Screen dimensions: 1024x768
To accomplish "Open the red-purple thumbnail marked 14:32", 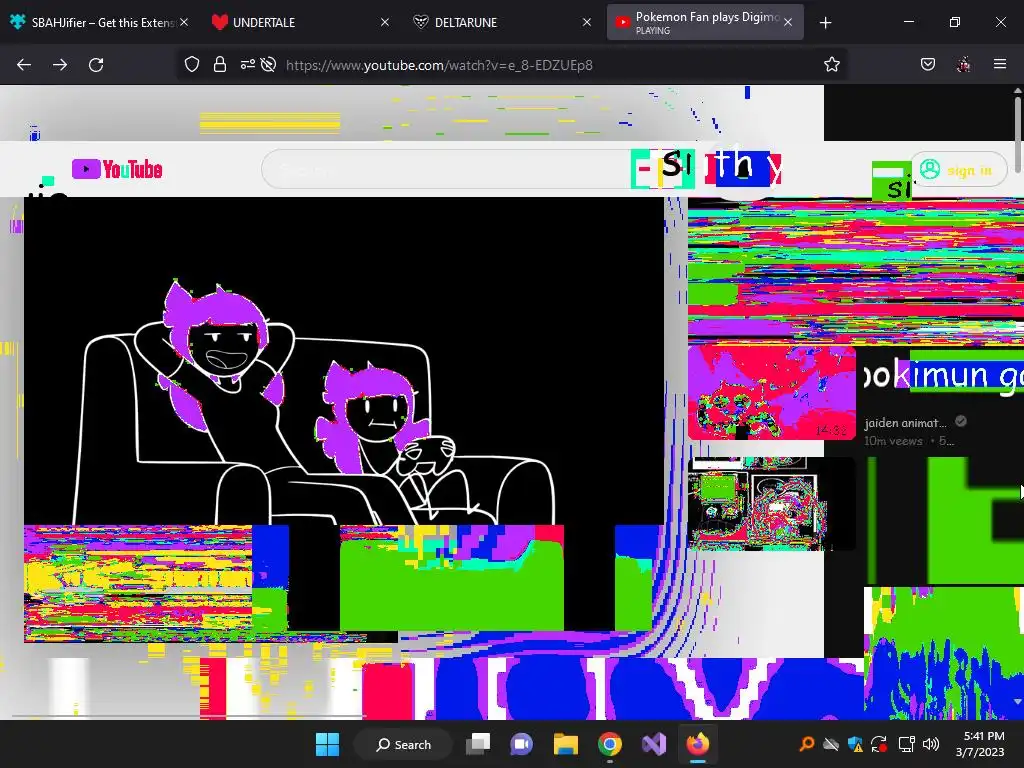I will (x=772, y=393).
